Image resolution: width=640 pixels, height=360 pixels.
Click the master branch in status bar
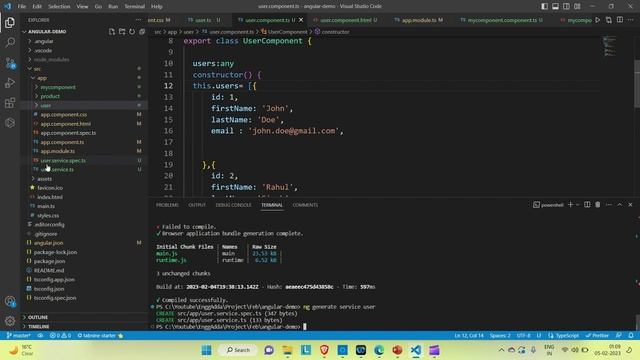pos(18,336)
